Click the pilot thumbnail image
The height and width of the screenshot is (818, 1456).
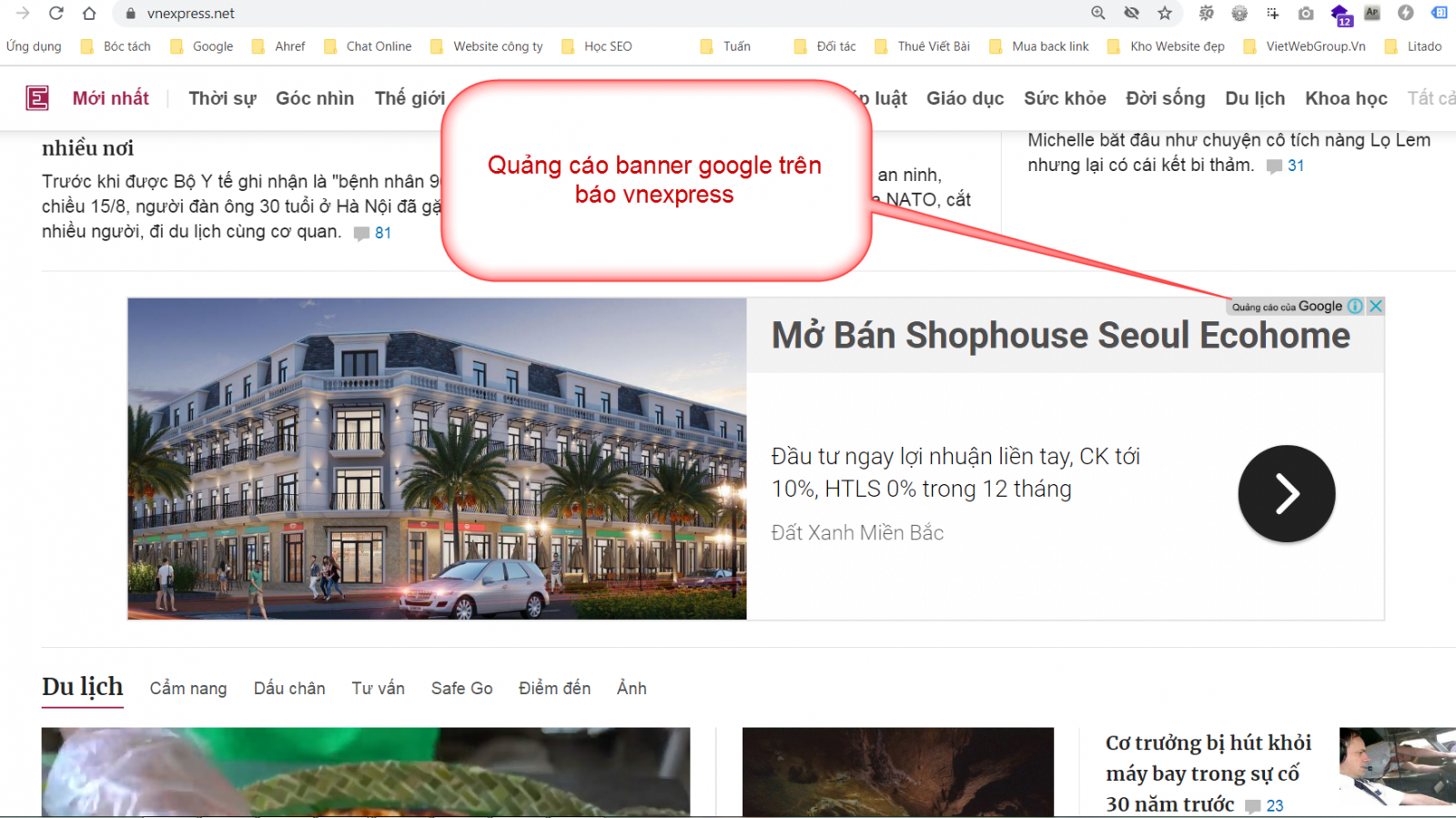click(1398, 766)
